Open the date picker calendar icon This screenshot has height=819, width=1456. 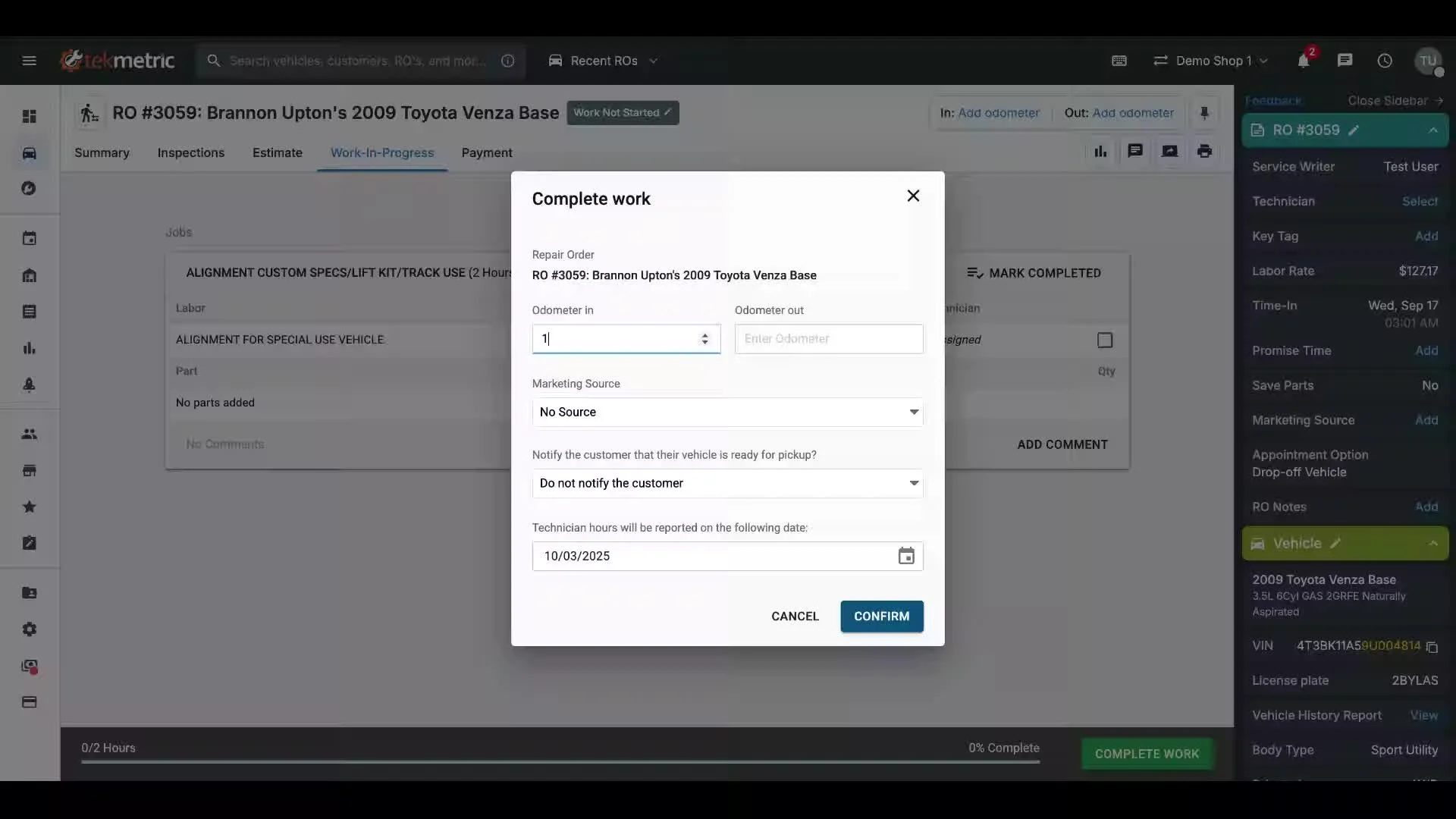[x=905, y=556]
